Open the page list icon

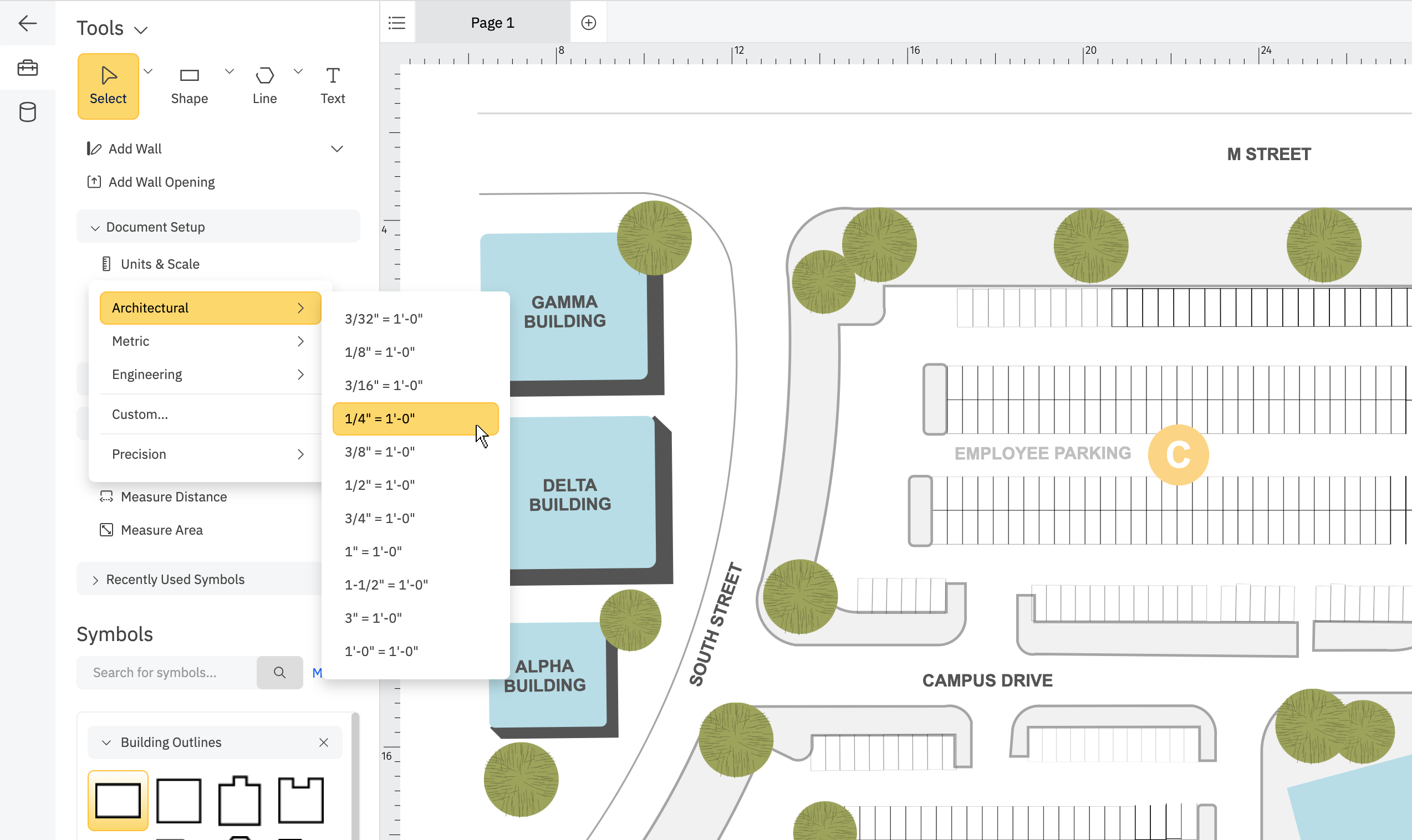(x=397, y=22)
